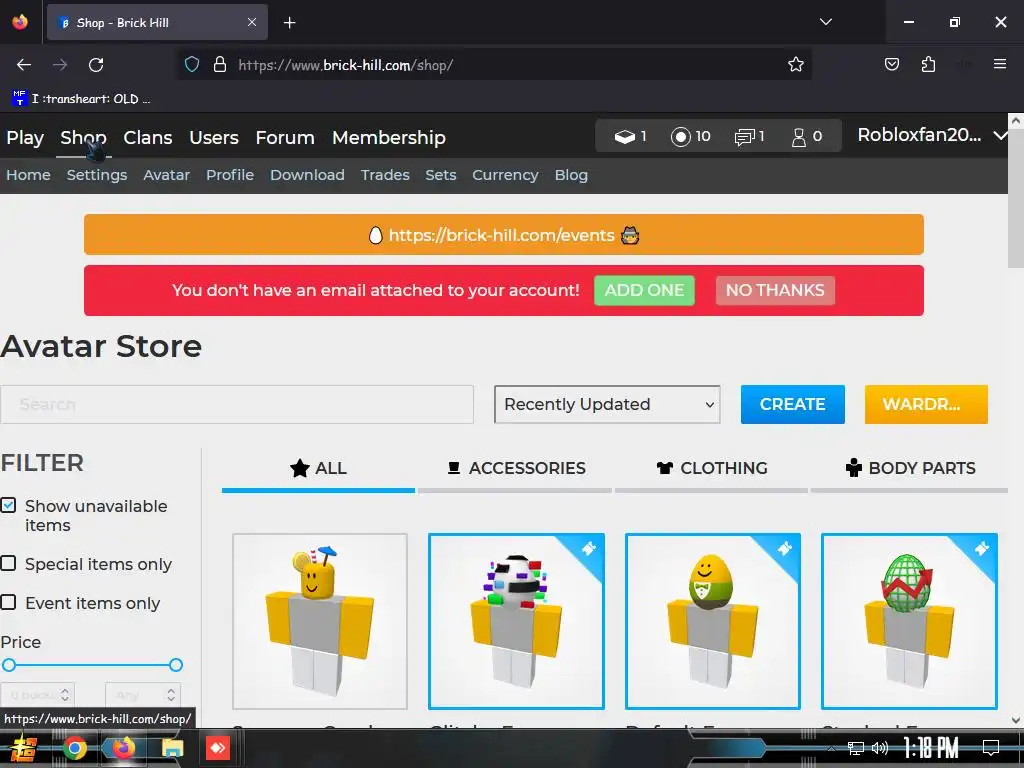Open the Clans menu item
This screenshot has height=768, width=1024.
pos(148,138)
